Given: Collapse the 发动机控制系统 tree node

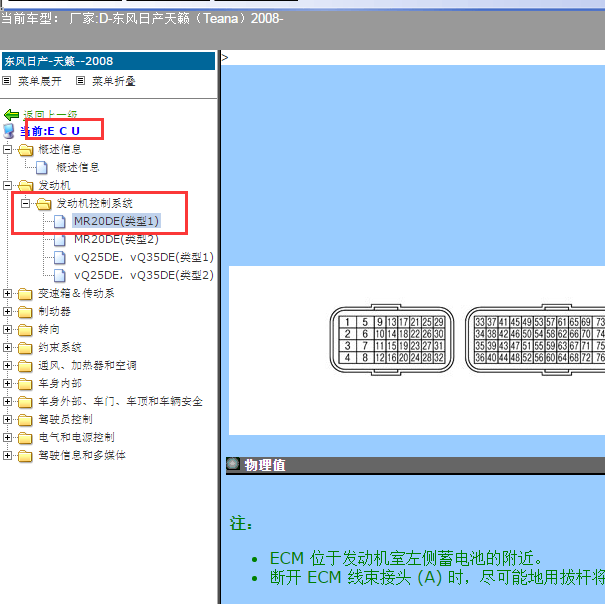Looking at the screenshot, I should (26, 204).
